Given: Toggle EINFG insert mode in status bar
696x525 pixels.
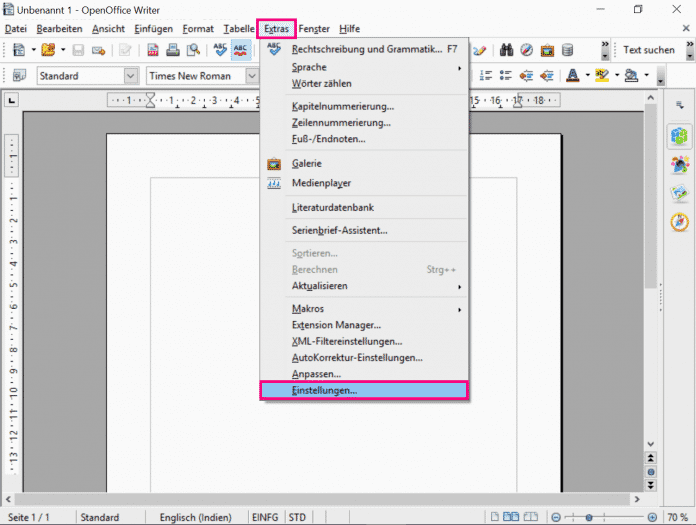Looking at the screenshot, I should pyautogui.click(x=264, y=517).
